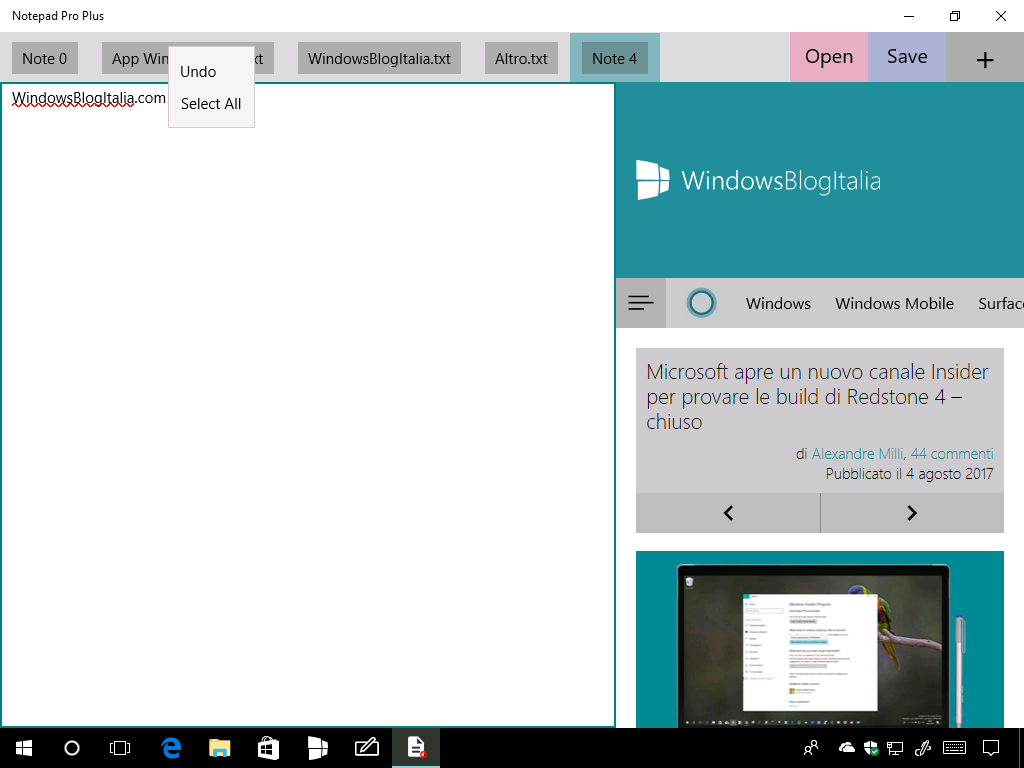Viewport: 1024px width, 768px height.
Task: Switch to the Note 4 tab
Action: [615, 58]
